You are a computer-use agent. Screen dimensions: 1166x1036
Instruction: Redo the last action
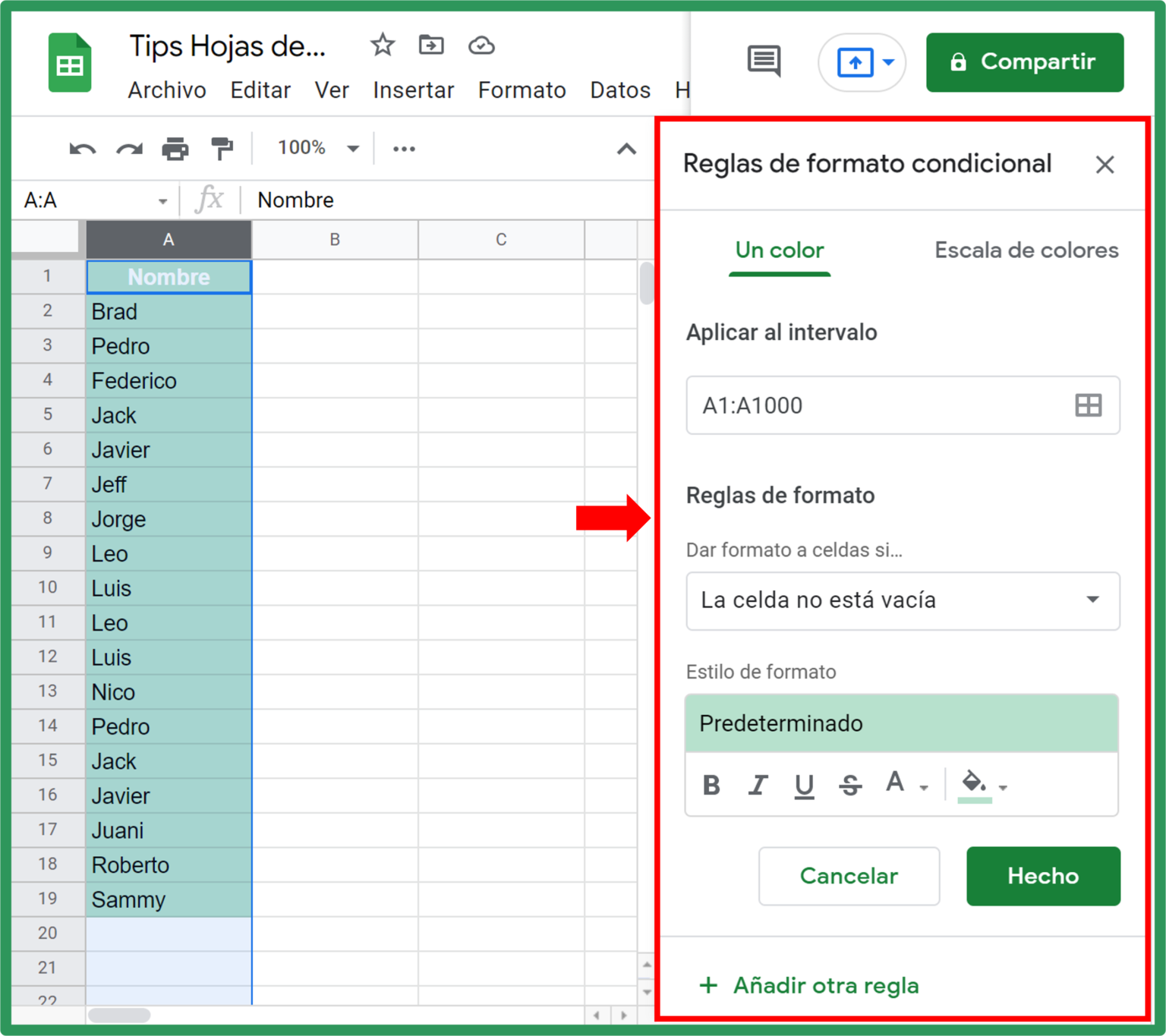(x=130, y=149)
